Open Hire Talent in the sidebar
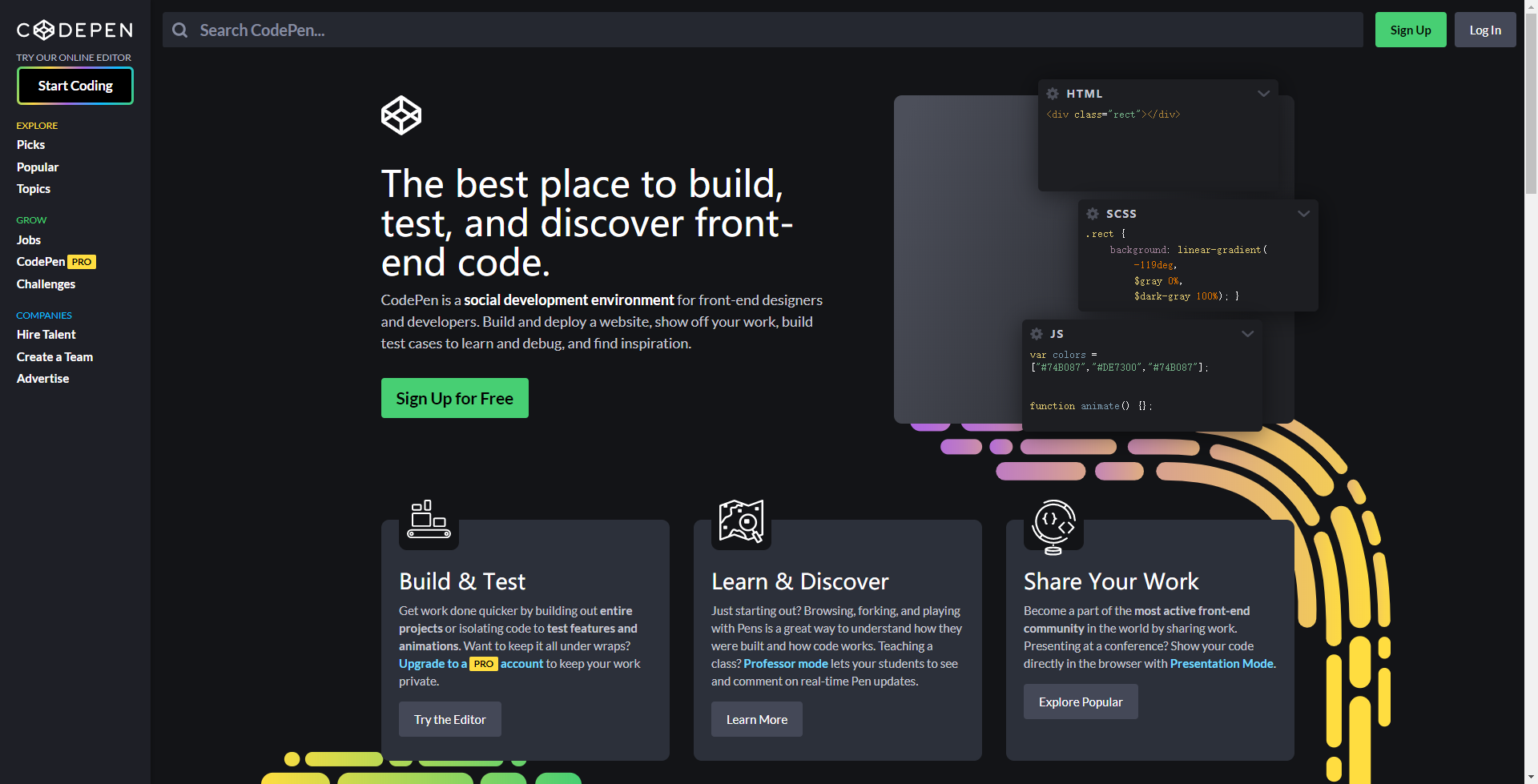Screen dimensions: 1538x784 point(46,335)
